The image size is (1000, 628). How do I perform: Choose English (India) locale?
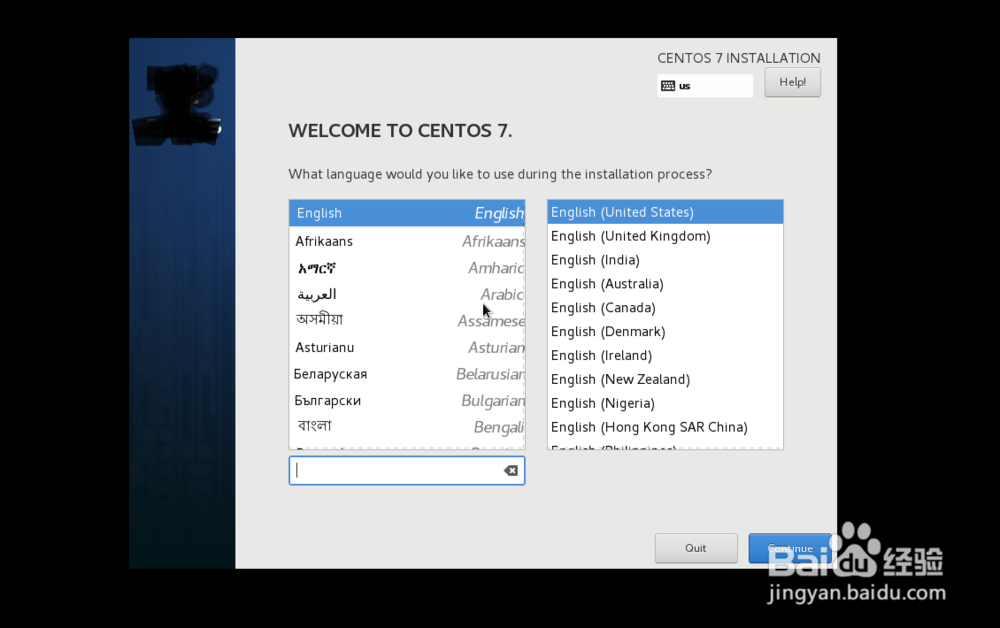pos(665,260)
